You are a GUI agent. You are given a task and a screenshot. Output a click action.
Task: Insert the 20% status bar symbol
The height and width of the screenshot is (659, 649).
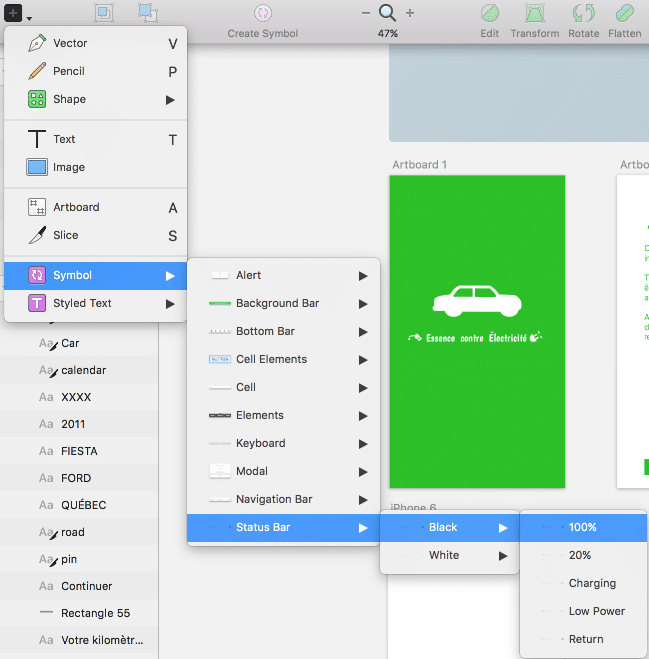click(x=580, y=556)
